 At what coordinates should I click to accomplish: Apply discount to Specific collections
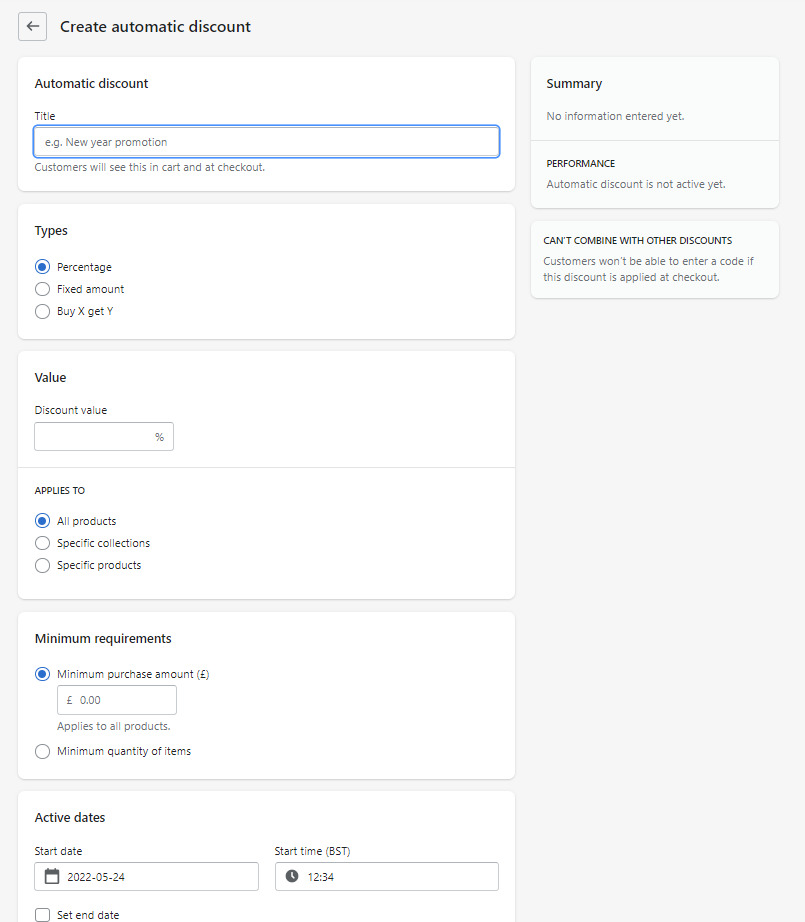point(42,543)
